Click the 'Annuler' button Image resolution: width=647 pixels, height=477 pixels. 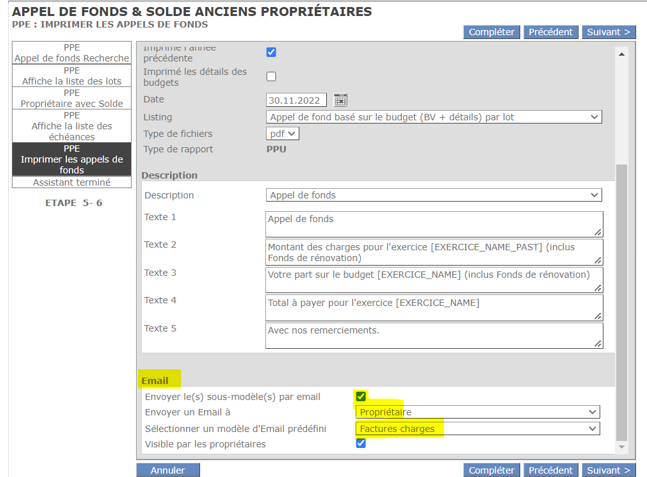pyautogui.click(x=168, y=470)
